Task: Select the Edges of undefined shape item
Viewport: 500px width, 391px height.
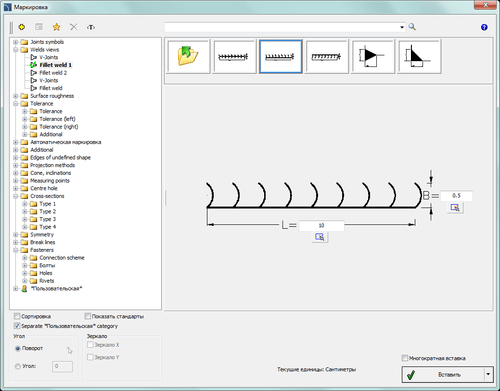Action: click(60, 158)
